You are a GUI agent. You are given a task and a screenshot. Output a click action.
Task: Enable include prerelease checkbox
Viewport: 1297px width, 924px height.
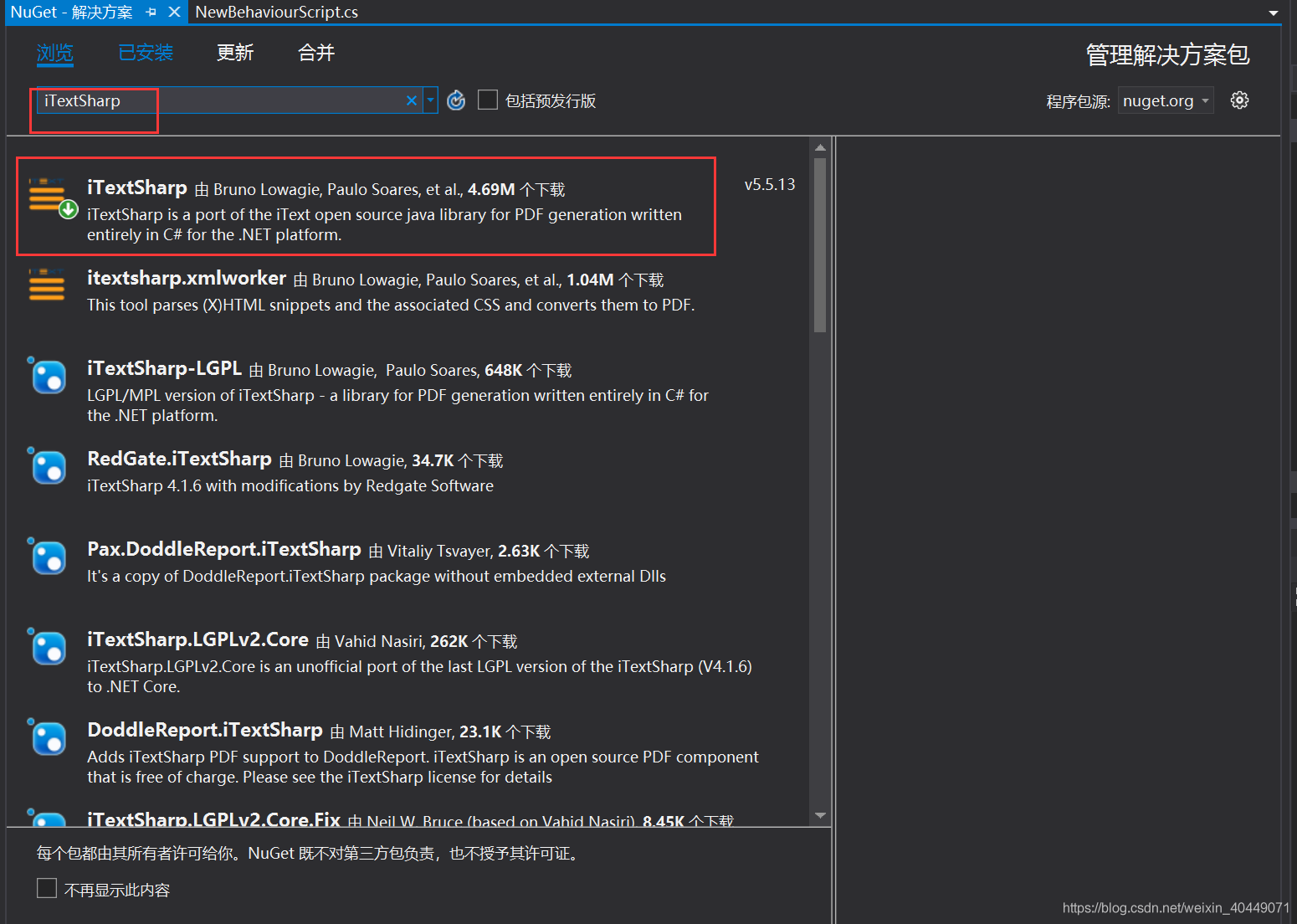pyautogui.click(x=488, y=100)
